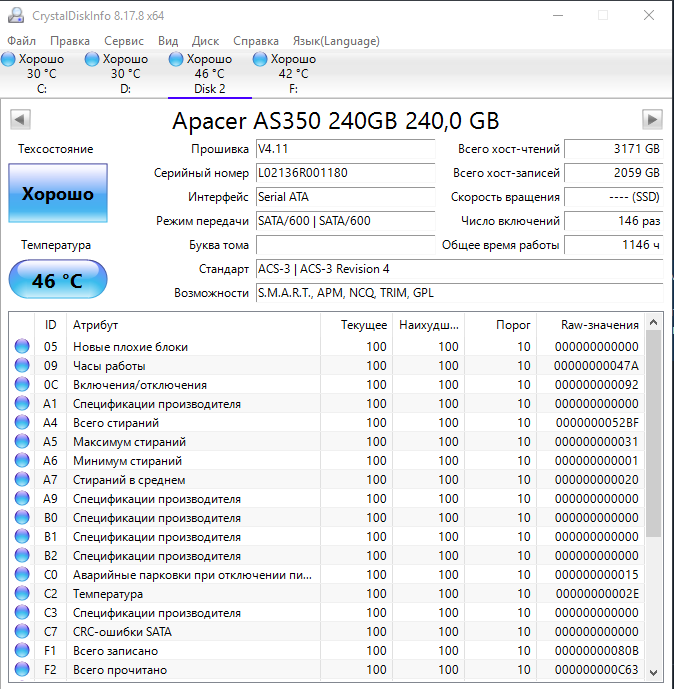
Task: Click the power-on count value 146 раз
Action: click(x=613, y=221)
